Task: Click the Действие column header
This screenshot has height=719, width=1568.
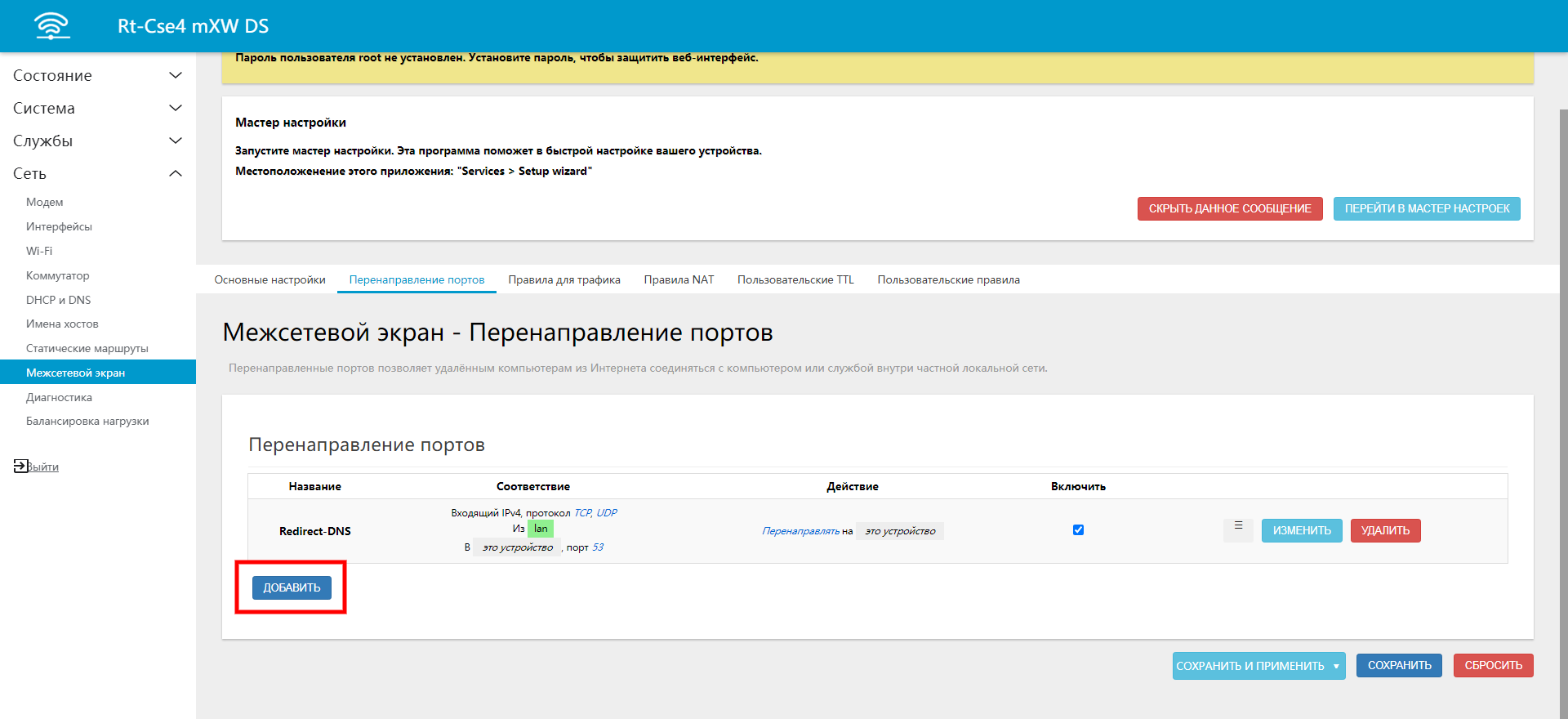Action: coord(853,486)
